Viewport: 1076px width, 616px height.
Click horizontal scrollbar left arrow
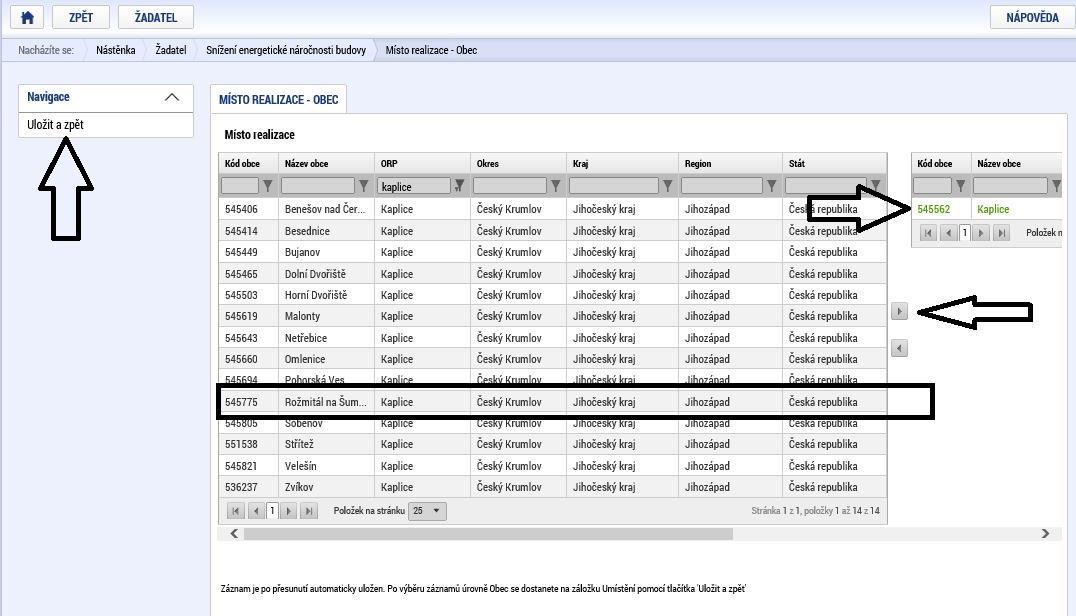click(x=235, y=534)
